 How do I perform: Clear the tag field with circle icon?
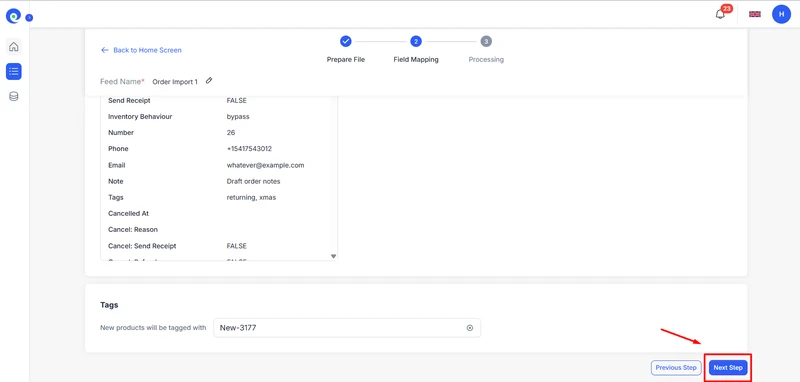[x=470, y=328]
